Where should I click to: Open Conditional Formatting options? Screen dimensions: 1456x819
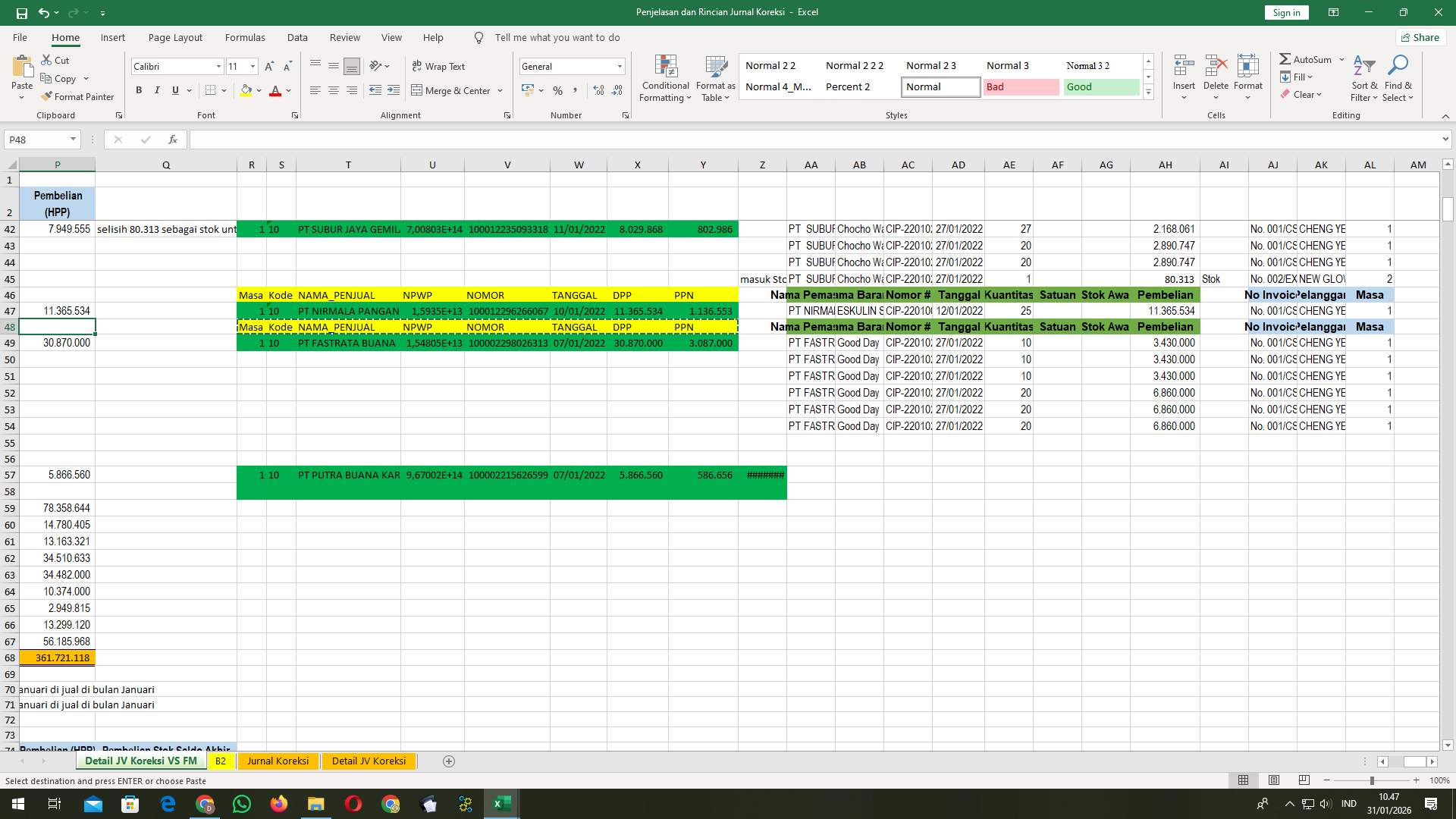665,78
